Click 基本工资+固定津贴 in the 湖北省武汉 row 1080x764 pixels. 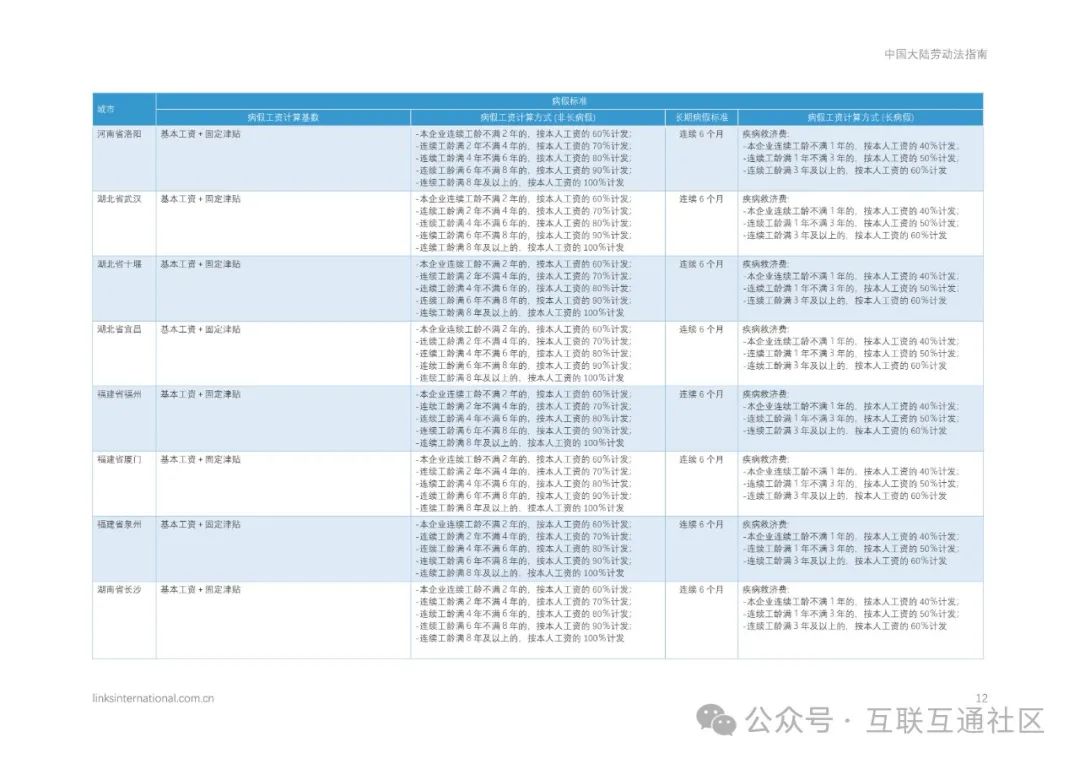coord(200,199)
